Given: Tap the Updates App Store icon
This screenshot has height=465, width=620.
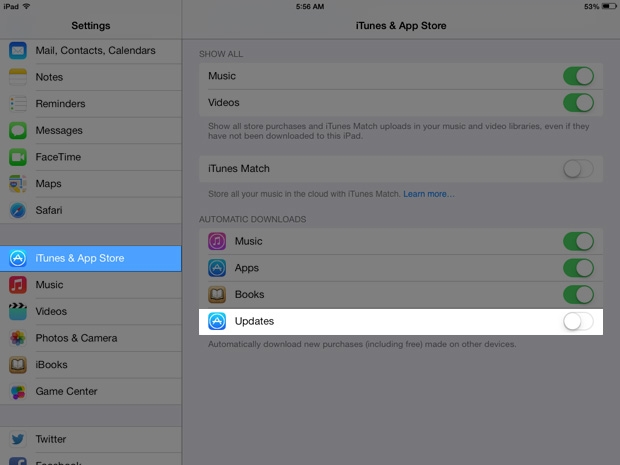Looking at the screenshot, I should (x=217, y=321).
